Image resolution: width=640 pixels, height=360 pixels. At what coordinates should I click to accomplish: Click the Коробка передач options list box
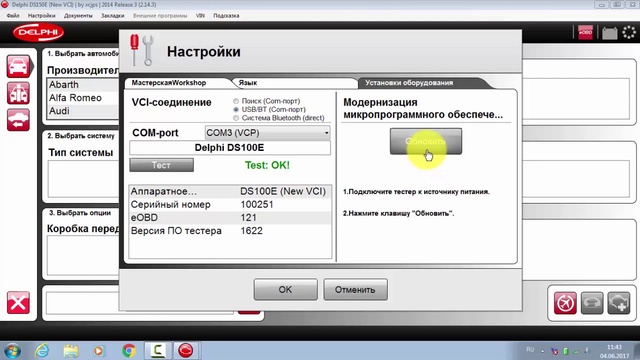tap(83, 256)
